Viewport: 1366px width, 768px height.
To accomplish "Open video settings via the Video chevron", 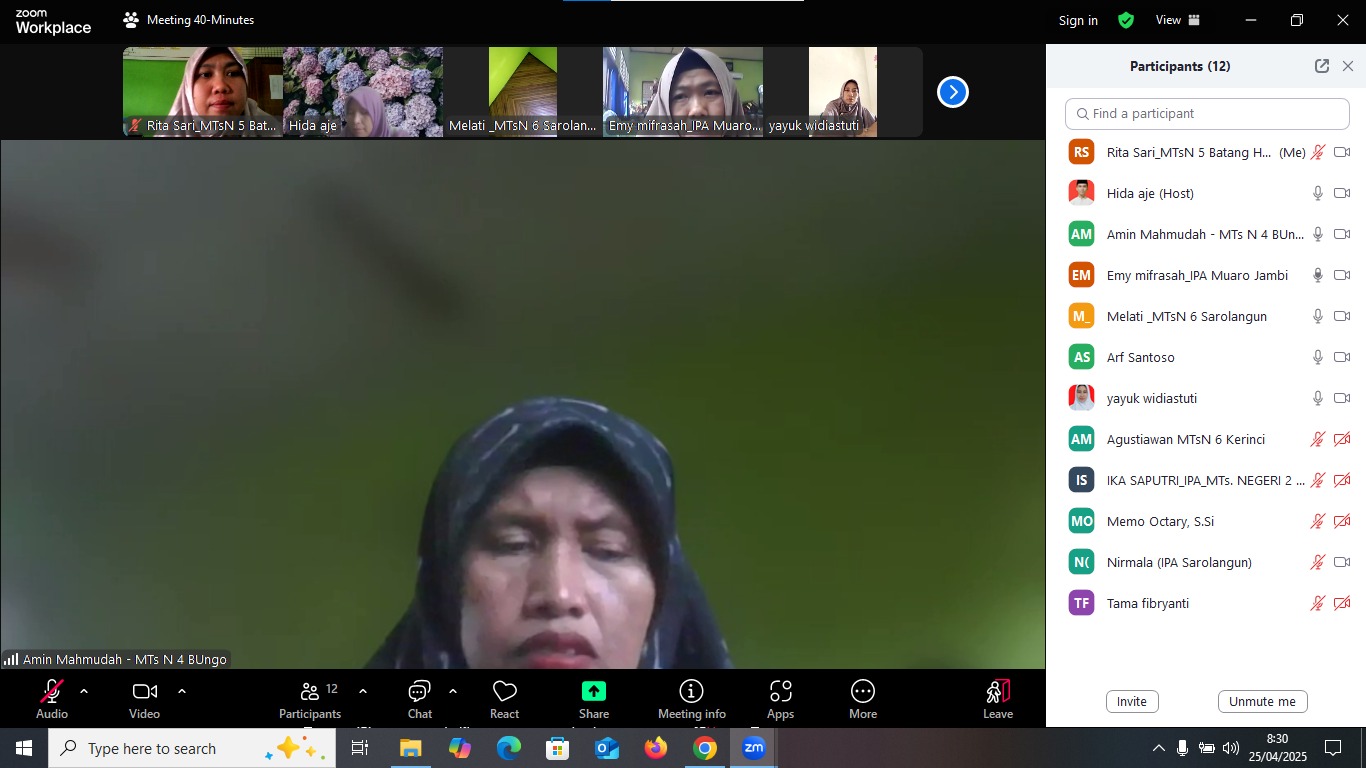I will coord(182,690).
